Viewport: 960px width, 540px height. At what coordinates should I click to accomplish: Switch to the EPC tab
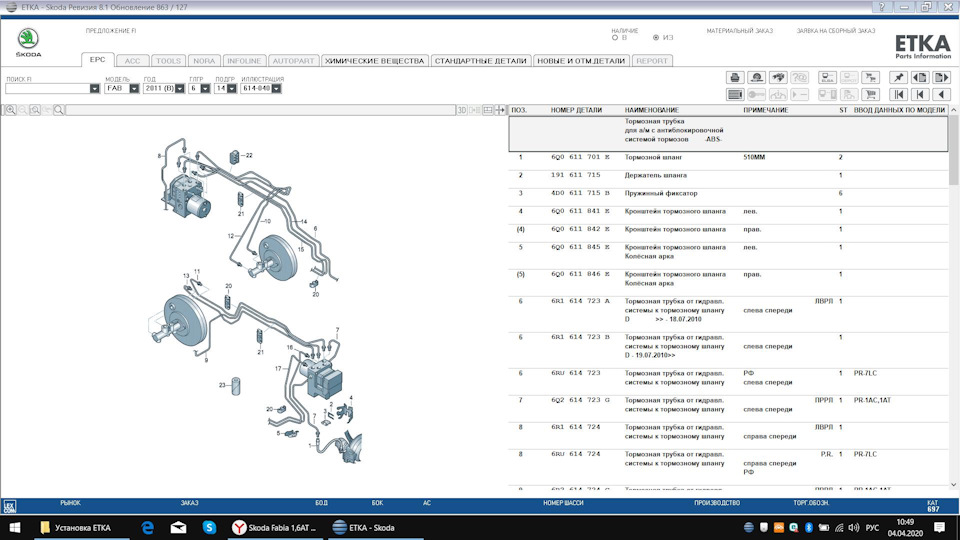[97, 60]
